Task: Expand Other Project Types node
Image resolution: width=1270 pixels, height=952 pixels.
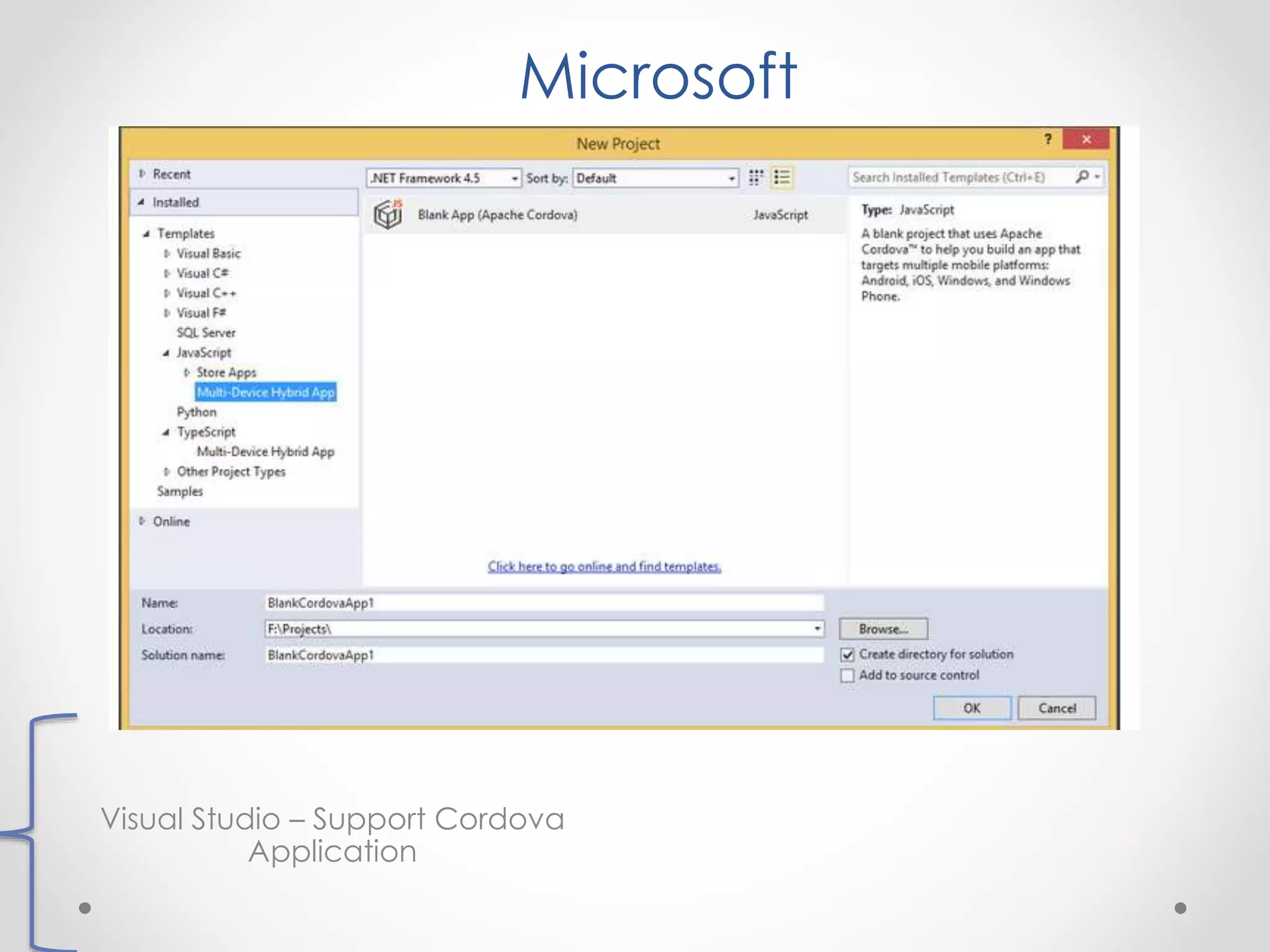Action: (167, 472)
